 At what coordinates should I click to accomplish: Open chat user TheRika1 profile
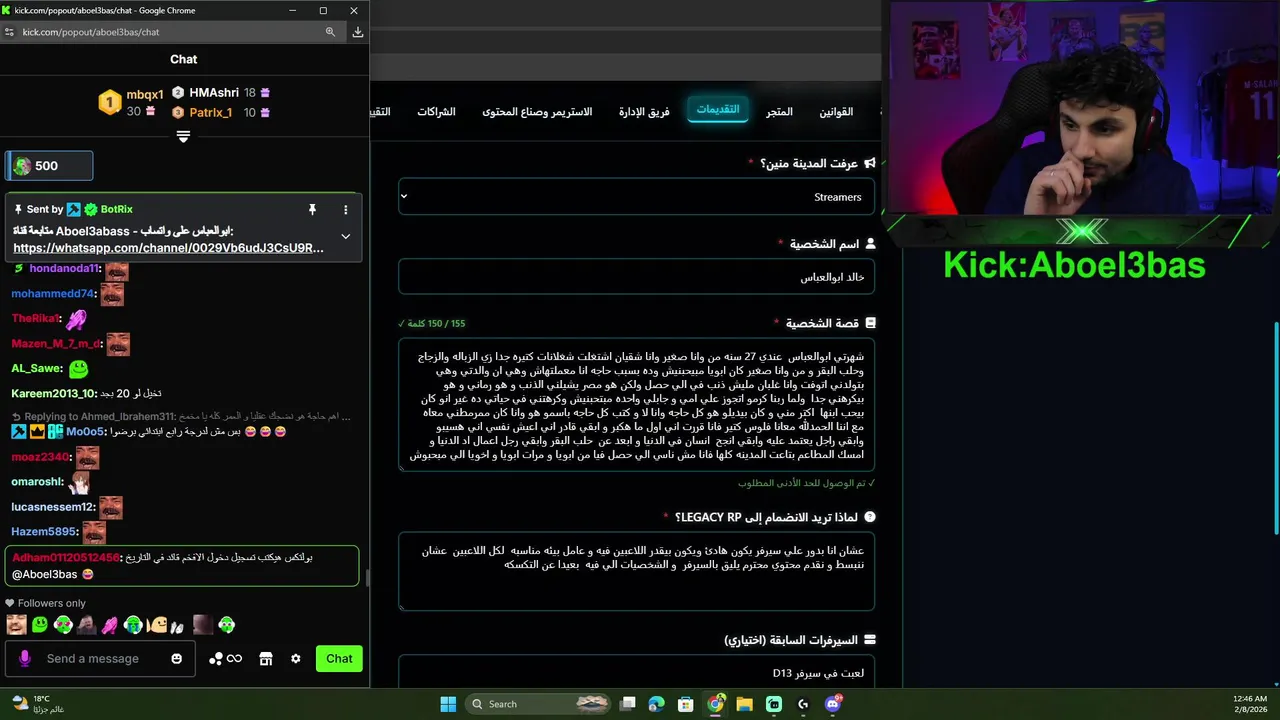click(x=35, y=319)
